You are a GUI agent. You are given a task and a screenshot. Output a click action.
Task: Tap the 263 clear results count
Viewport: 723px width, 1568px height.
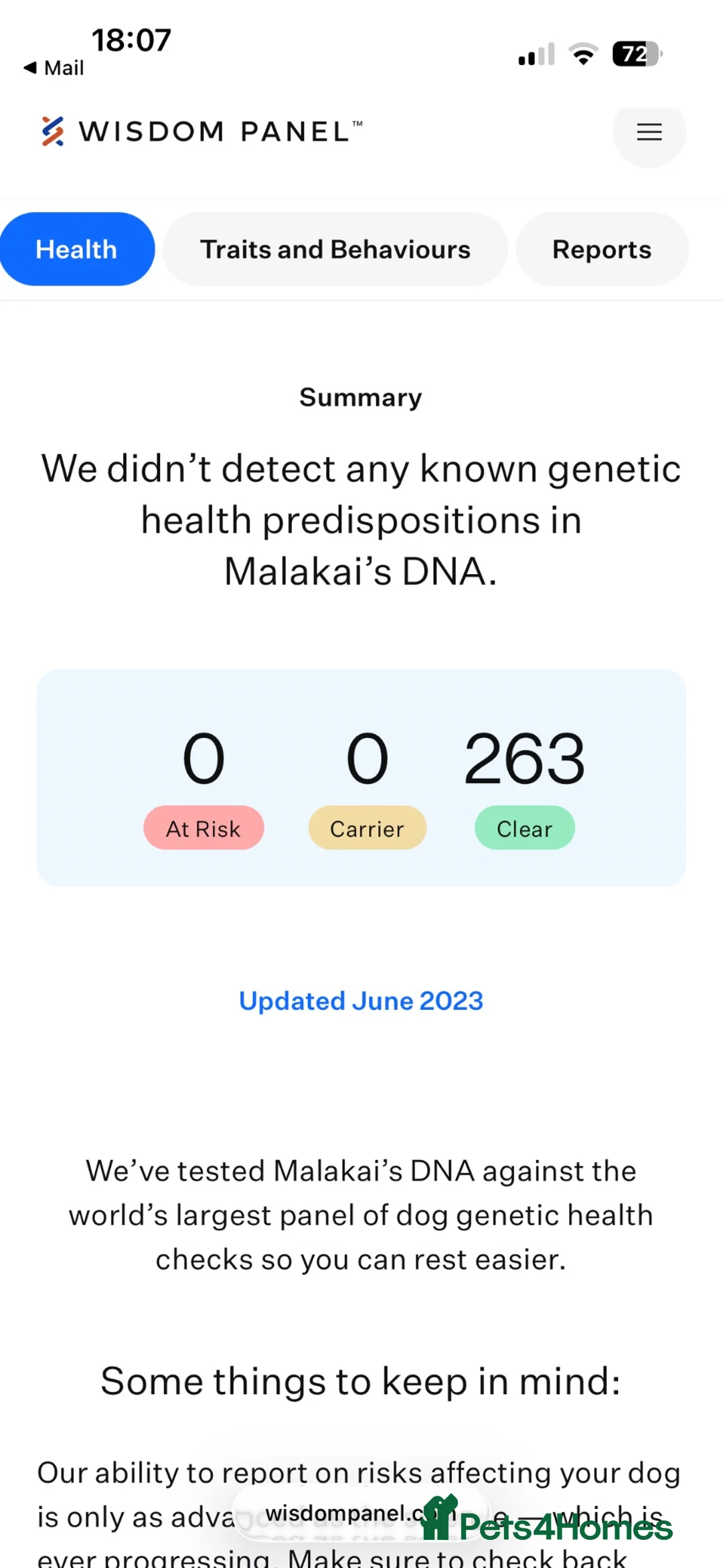[x=525, y=758]
